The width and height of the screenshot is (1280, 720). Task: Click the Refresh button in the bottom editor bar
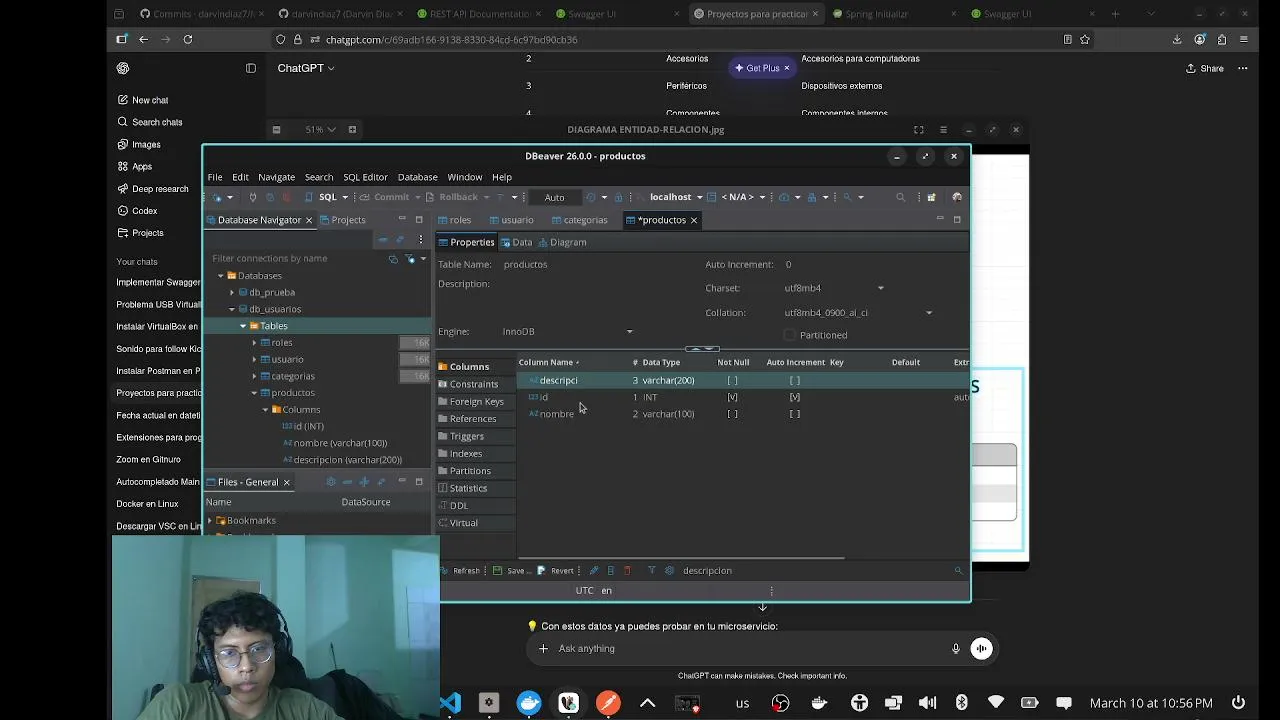pos(461,571)
